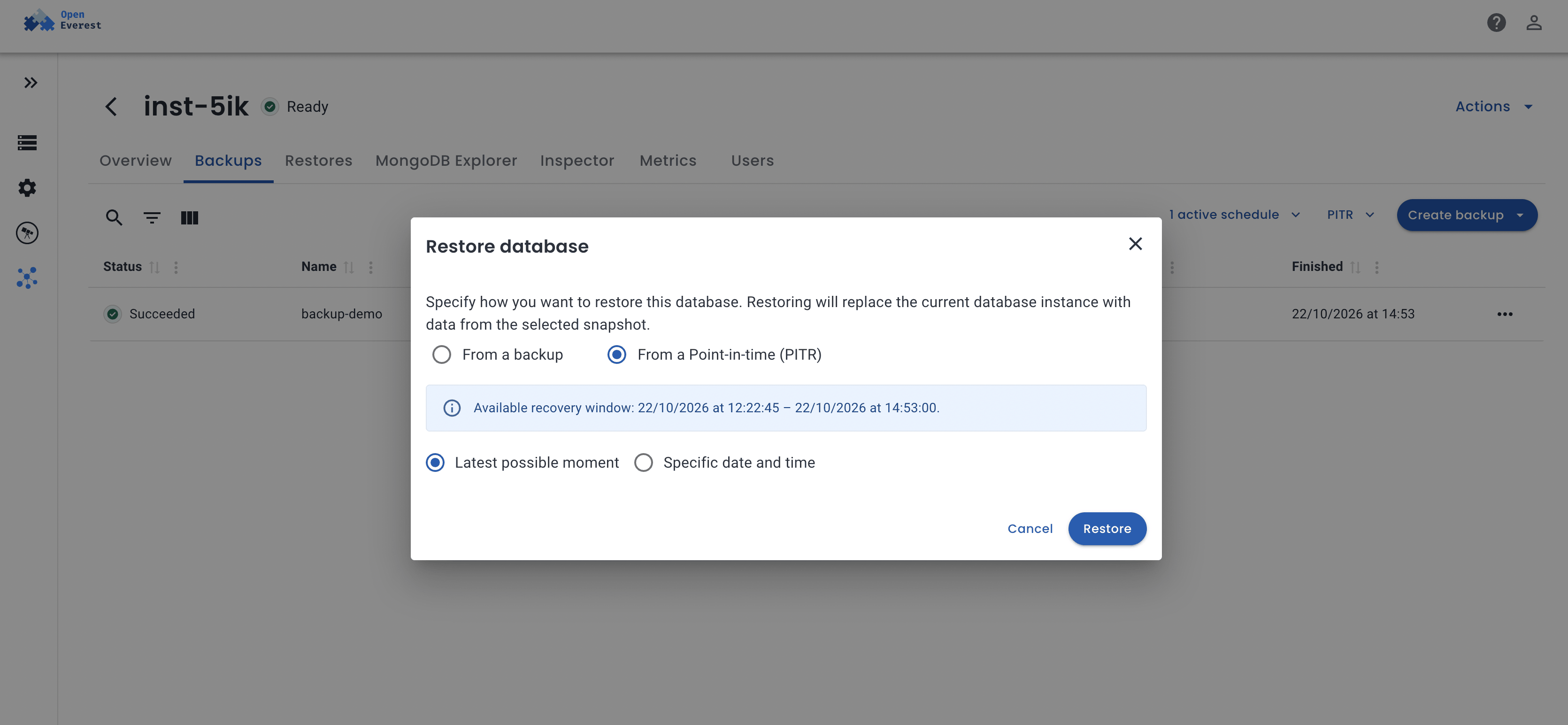Switch to the Restores tab
Viewport: 1568px width, 725px height.
(x=319, y=161)
